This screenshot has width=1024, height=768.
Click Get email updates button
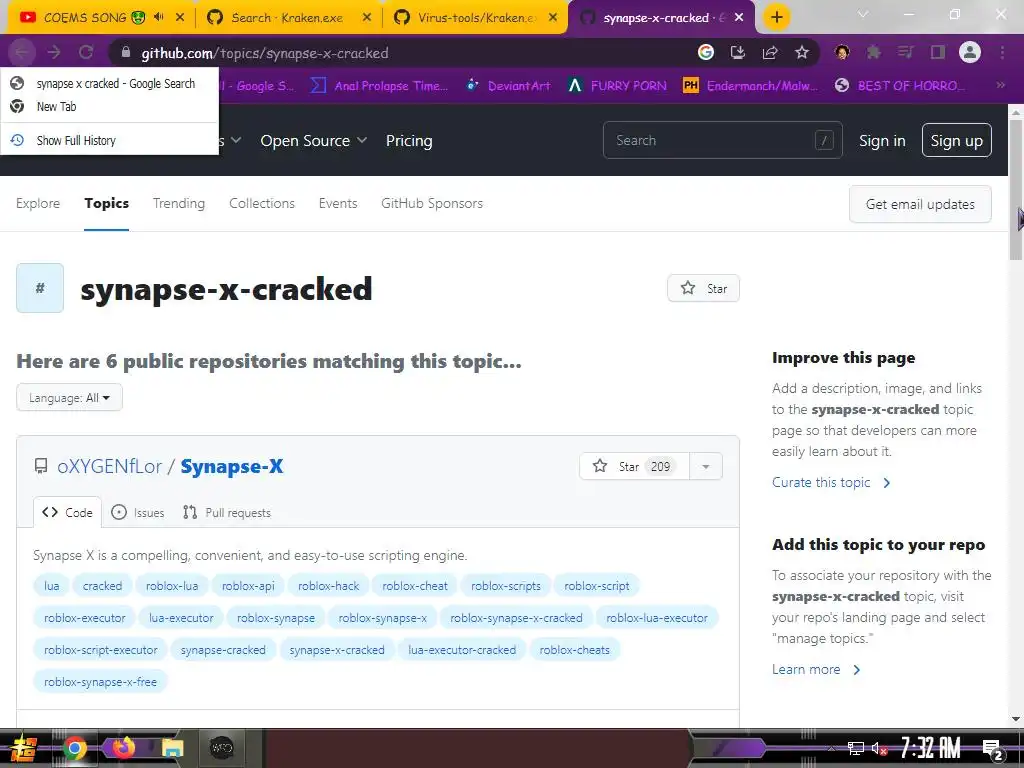pyautogui.click(x=920, y=204)
